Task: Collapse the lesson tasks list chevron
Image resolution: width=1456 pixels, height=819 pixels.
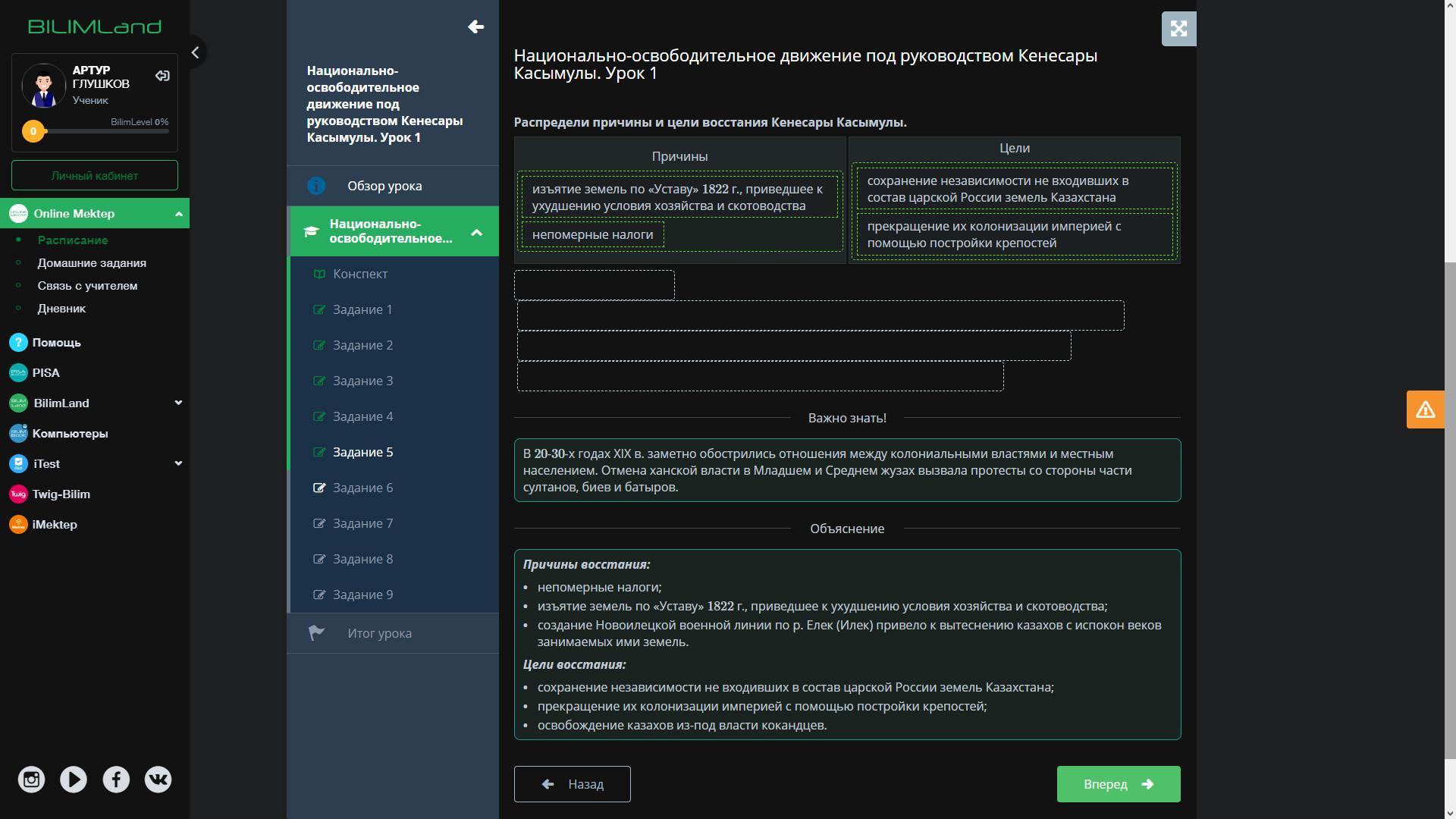Action: (476, 232)
